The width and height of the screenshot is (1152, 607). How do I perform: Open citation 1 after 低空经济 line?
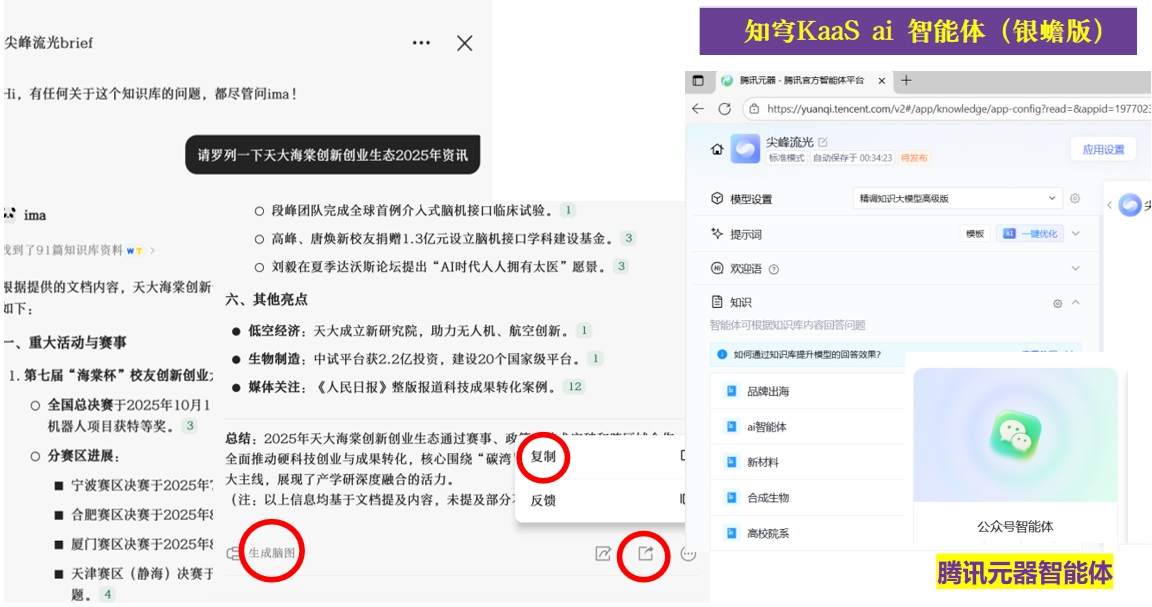(x=583, y=331)
